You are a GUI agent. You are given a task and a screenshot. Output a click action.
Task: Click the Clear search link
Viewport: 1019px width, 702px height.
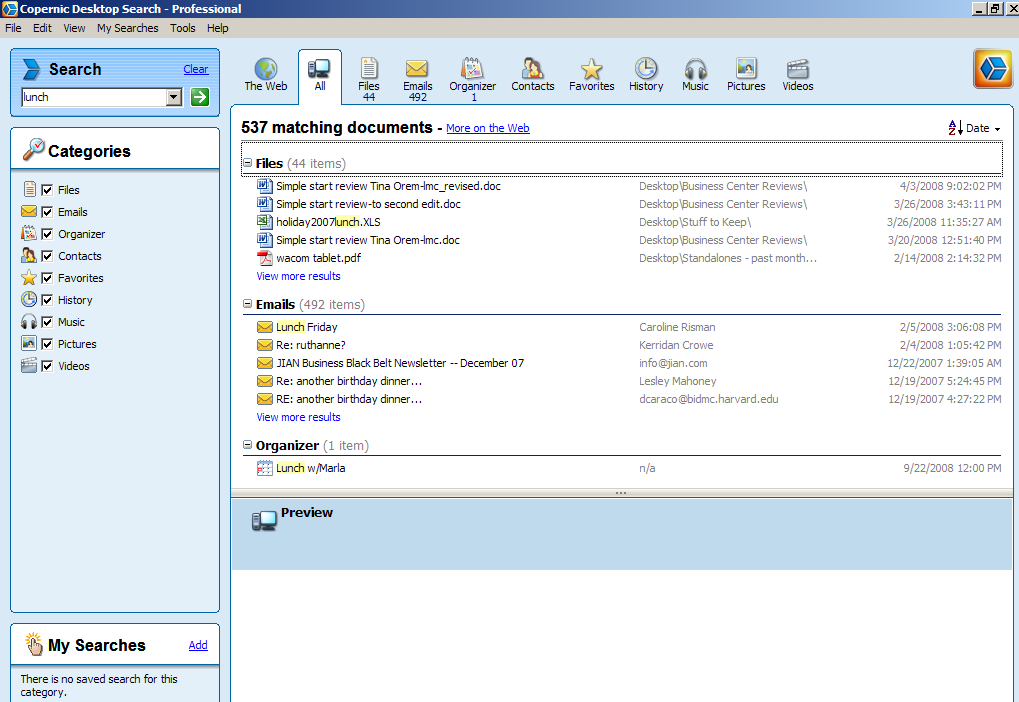[196, 69]
